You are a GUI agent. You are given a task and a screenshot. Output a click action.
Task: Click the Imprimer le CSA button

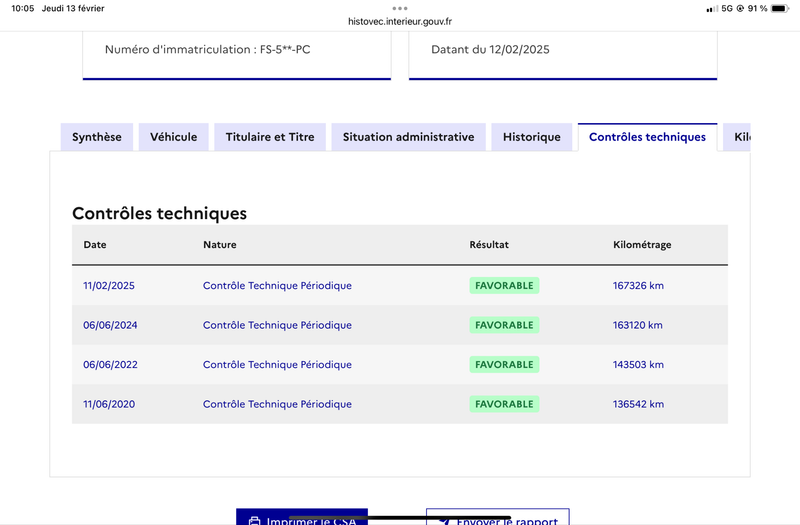tap(302, 517)
